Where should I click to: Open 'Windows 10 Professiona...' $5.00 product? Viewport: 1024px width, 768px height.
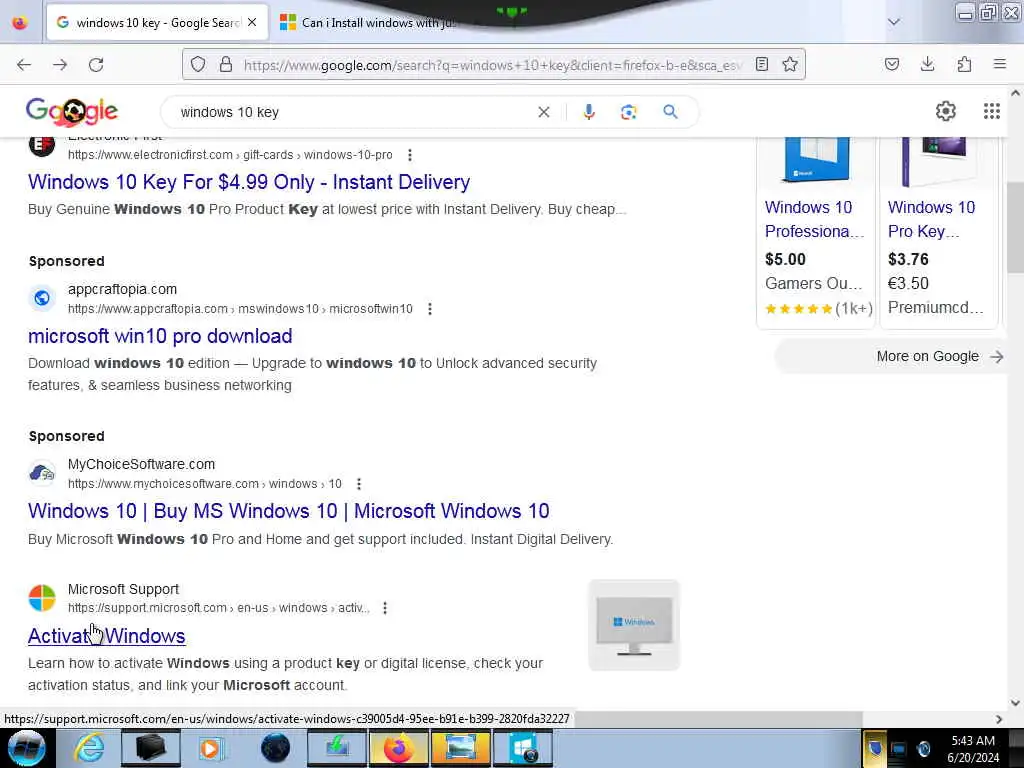(x=814, y=219)
